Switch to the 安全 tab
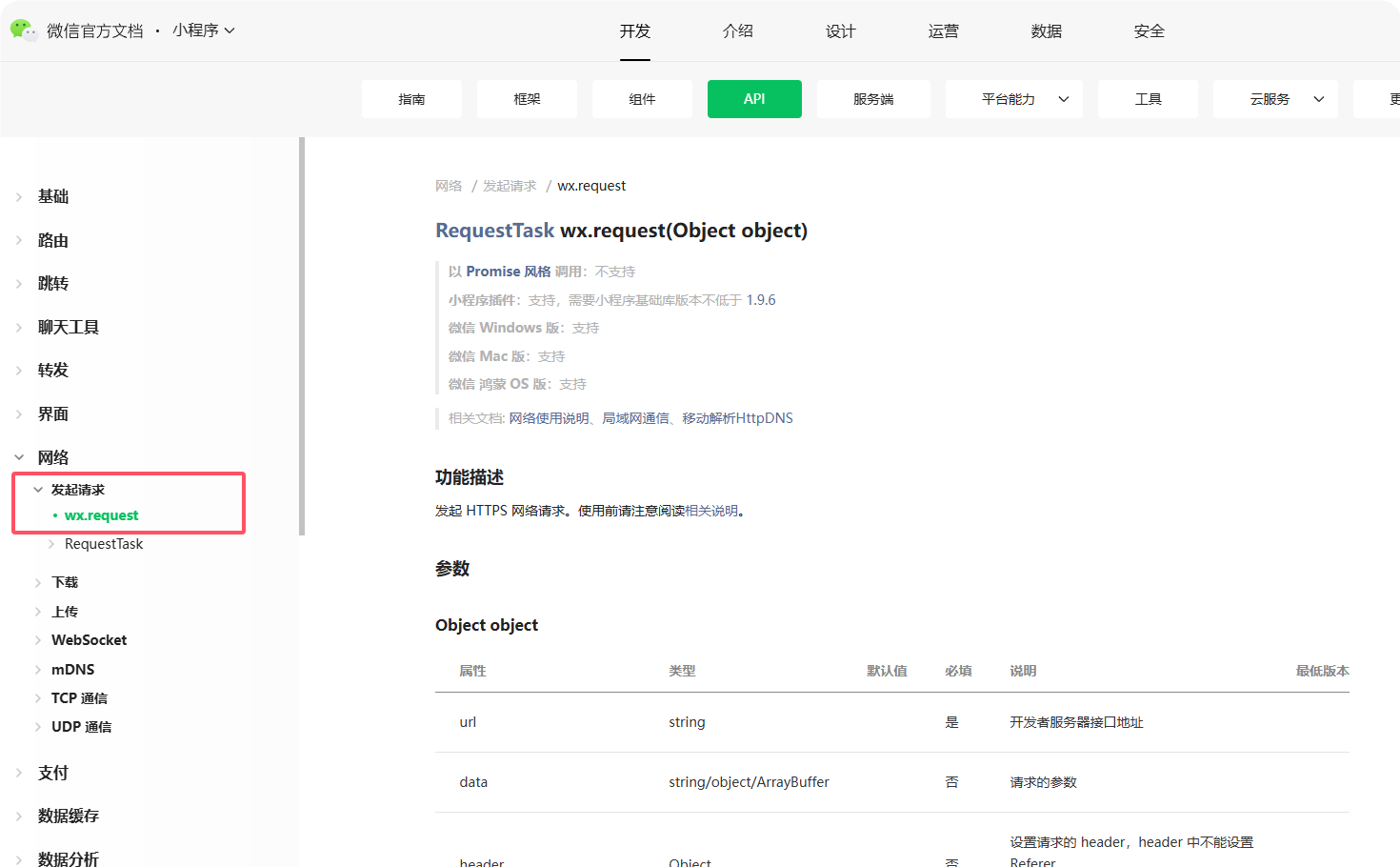The height and width of the screenshot is (867, 1400). [1150, 30]
